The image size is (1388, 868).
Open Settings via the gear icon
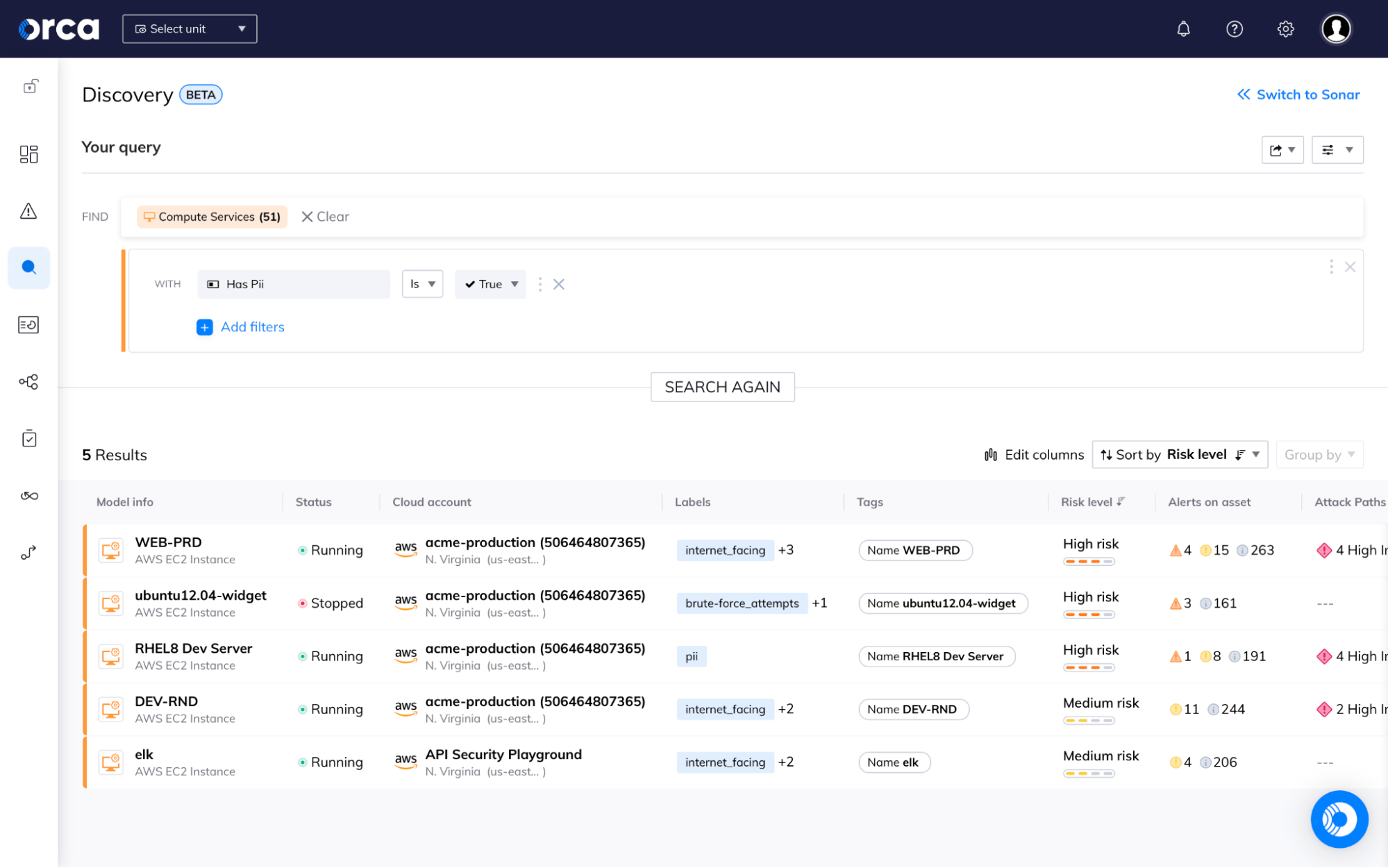coord(1285,28)
